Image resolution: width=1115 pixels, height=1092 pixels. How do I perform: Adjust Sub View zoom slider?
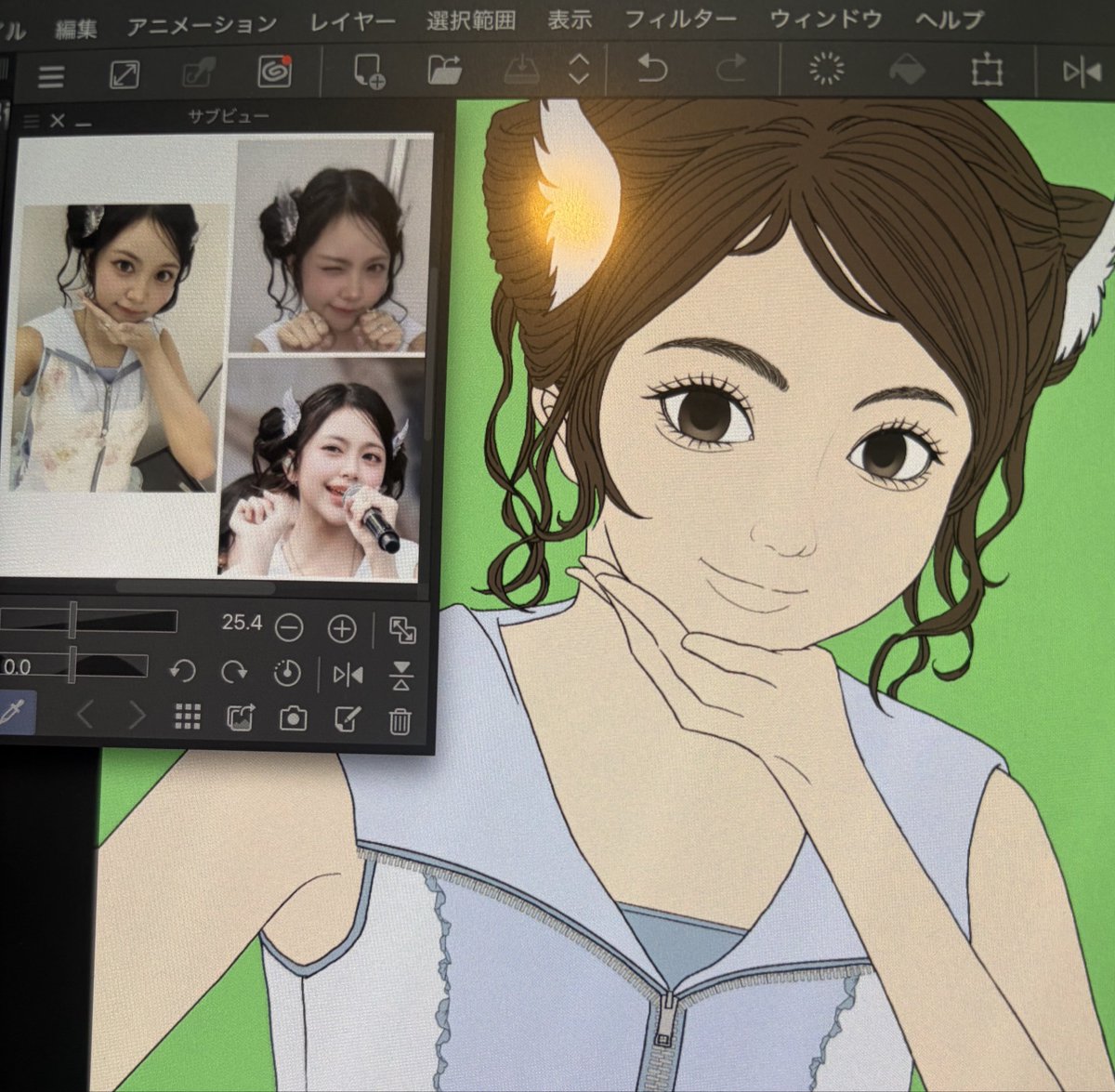(88, 620)
